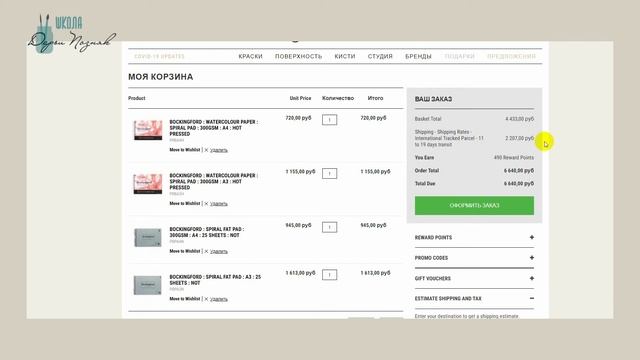The width and height of the screenshot is (640, 360).
Task: Open thumbnail of Spiral Fat Pad A4
Action: click(x=148, y=238)
